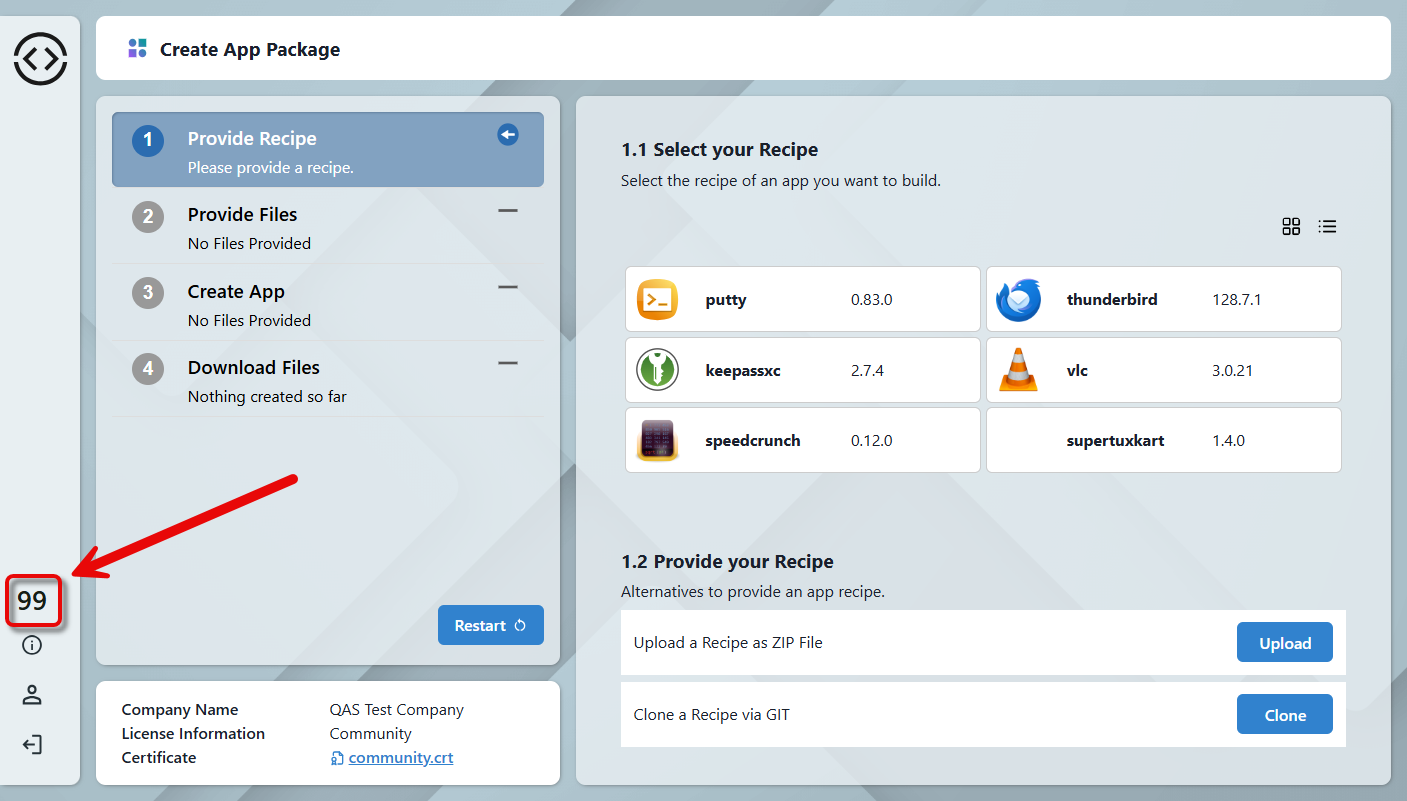Open the community.crt certificate link

400,758
